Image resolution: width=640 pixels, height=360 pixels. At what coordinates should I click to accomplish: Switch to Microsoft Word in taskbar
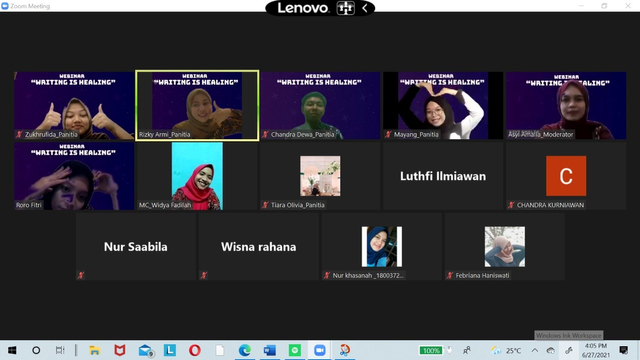[x=270, y=350]
